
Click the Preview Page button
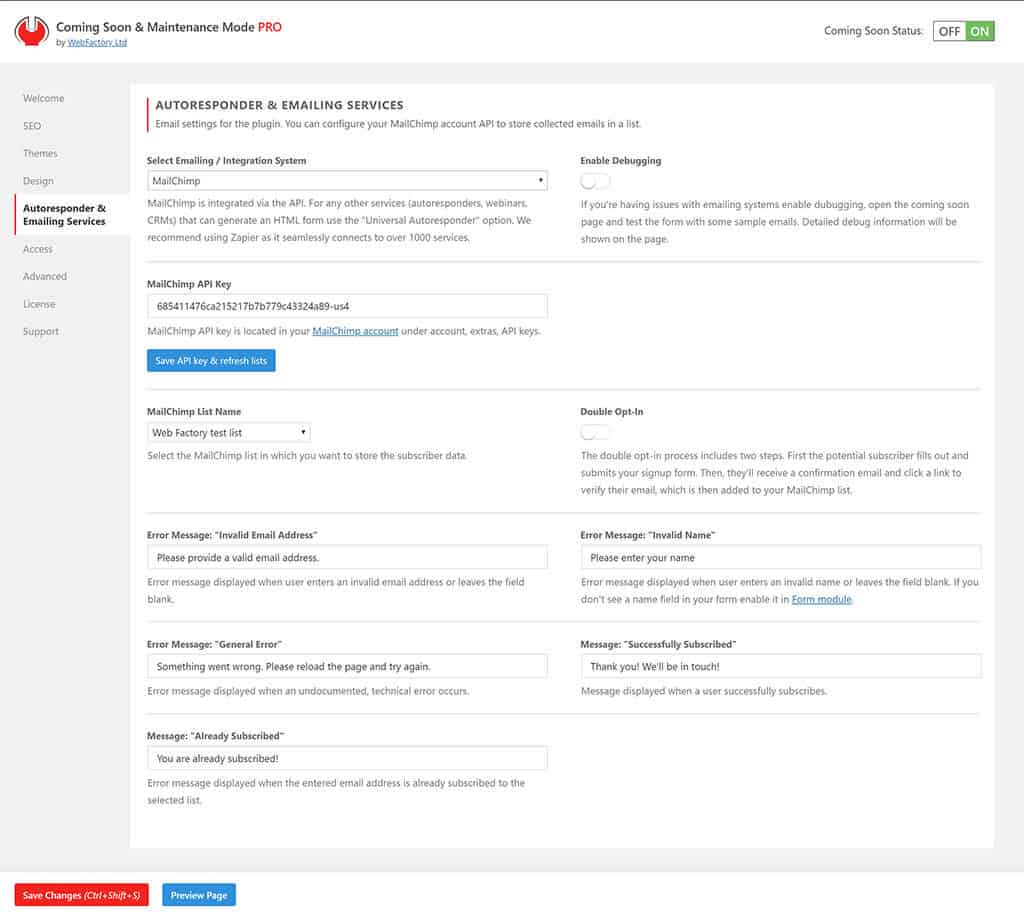[x=199, y=895]
